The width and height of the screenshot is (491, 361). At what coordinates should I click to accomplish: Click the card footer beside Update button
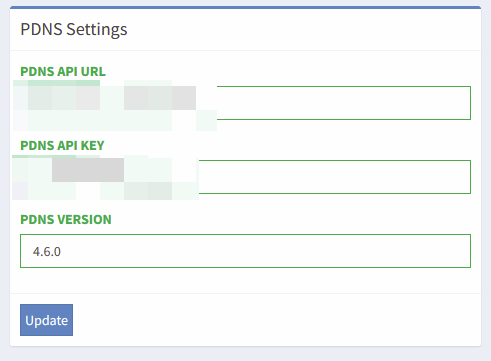(x=277, y=320)
